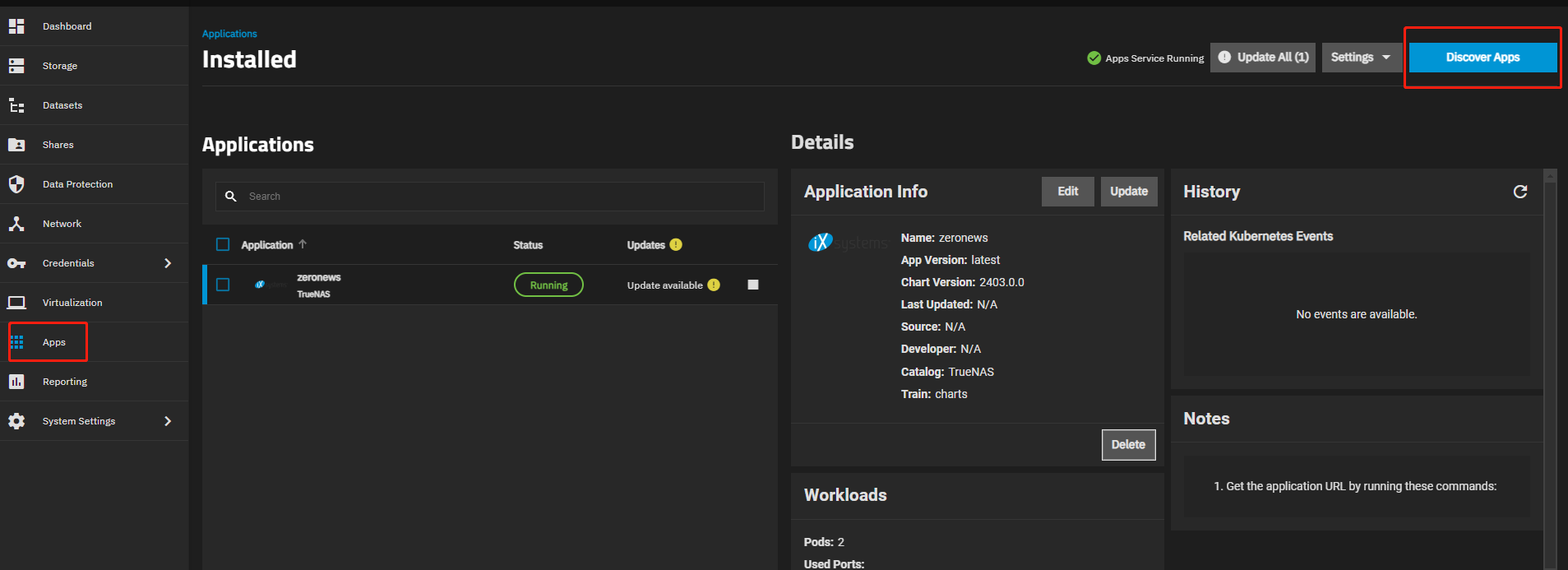1568x570 pixels.
Task: Delete the zeronews application
Action: 1129,445
